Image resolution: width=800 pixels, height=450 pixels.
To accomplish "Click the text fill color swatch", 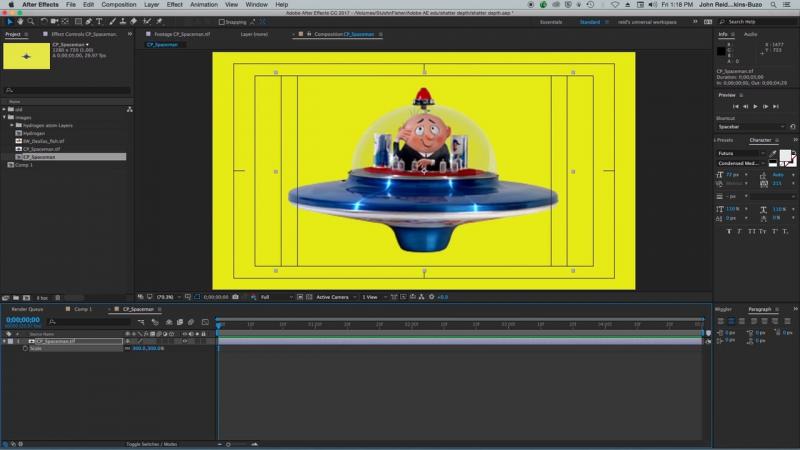I will coord(785,157).
